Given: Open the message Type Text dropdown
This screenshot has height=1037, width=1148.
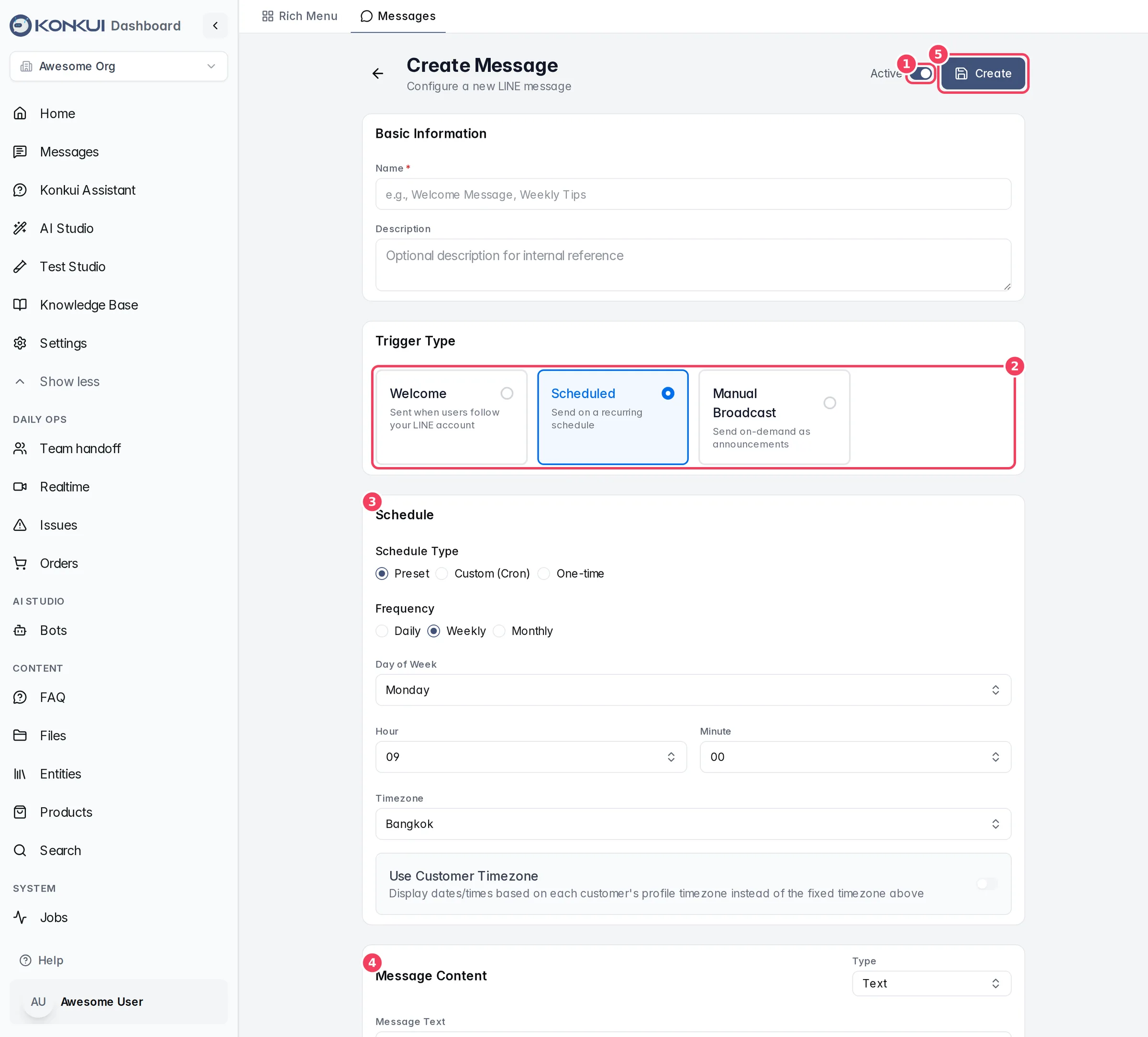Looking at the screenshot, I should point(932,983).
